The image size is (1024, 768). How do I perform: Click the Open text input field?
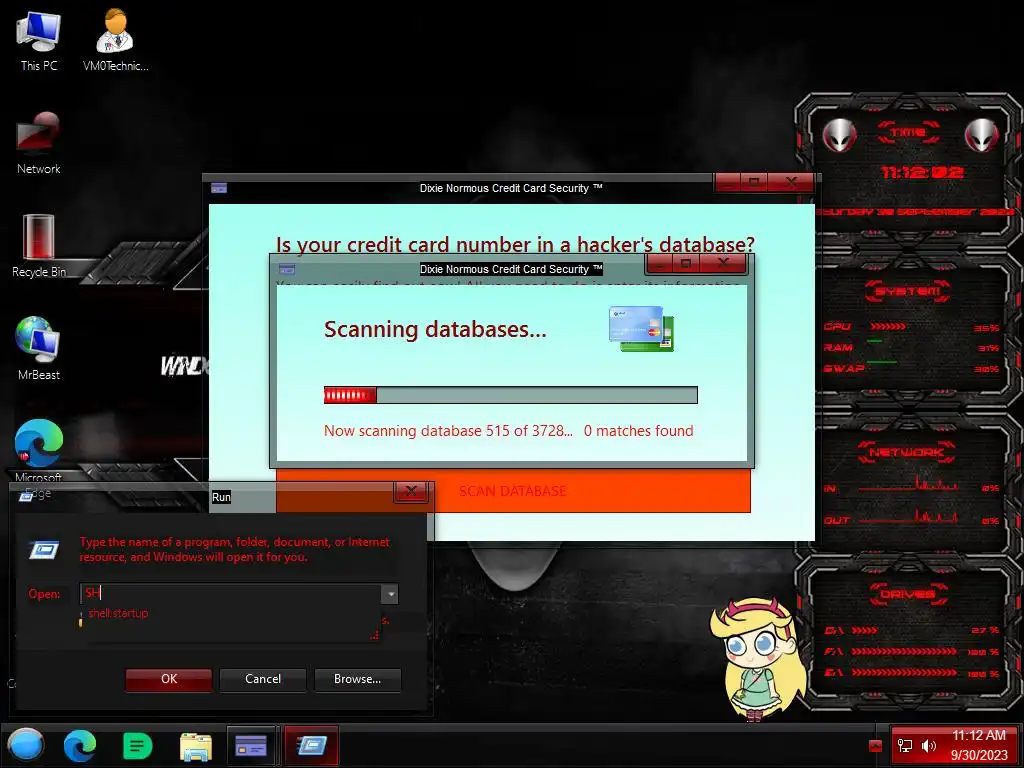pyautogui.click(x=230, y=594)
